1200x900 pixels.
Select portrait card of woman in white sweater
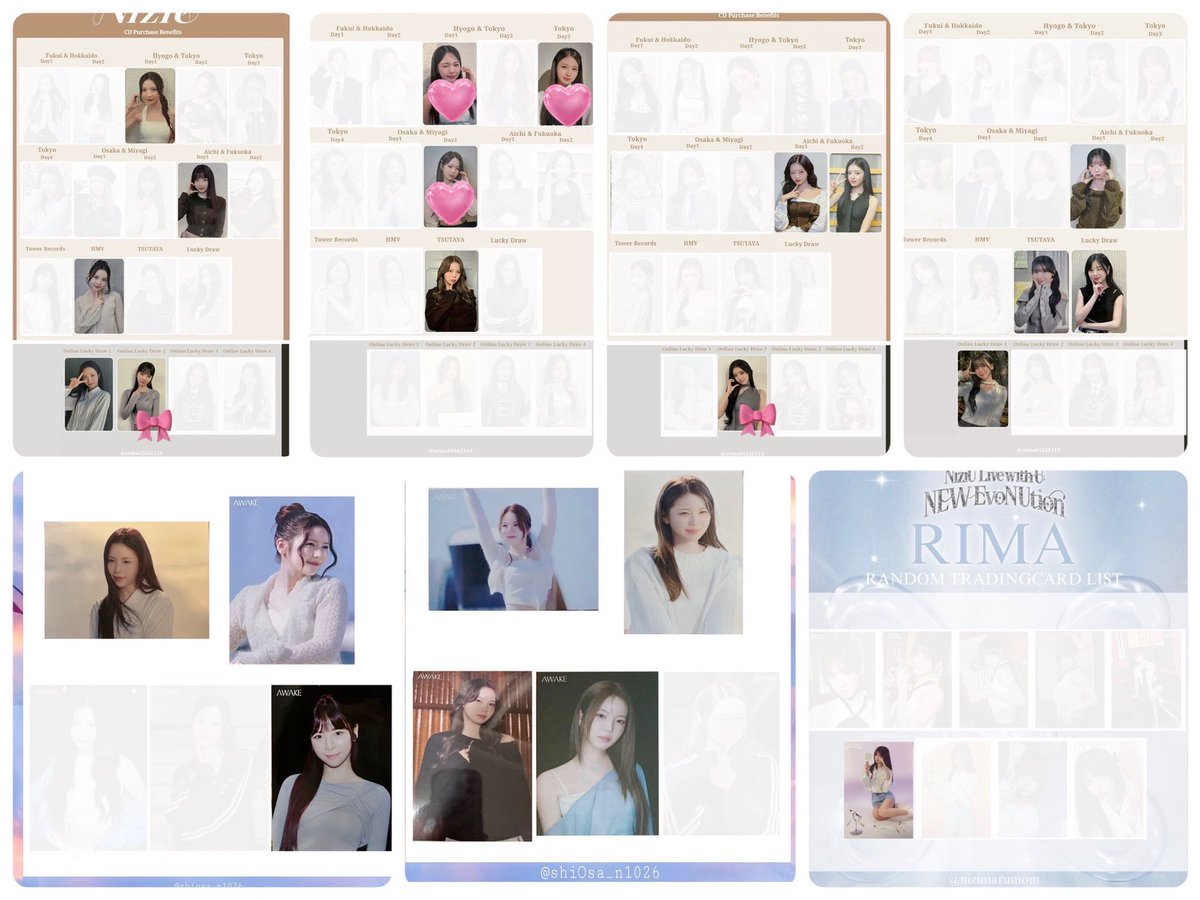pyautogui.click(x=684, y=553)
